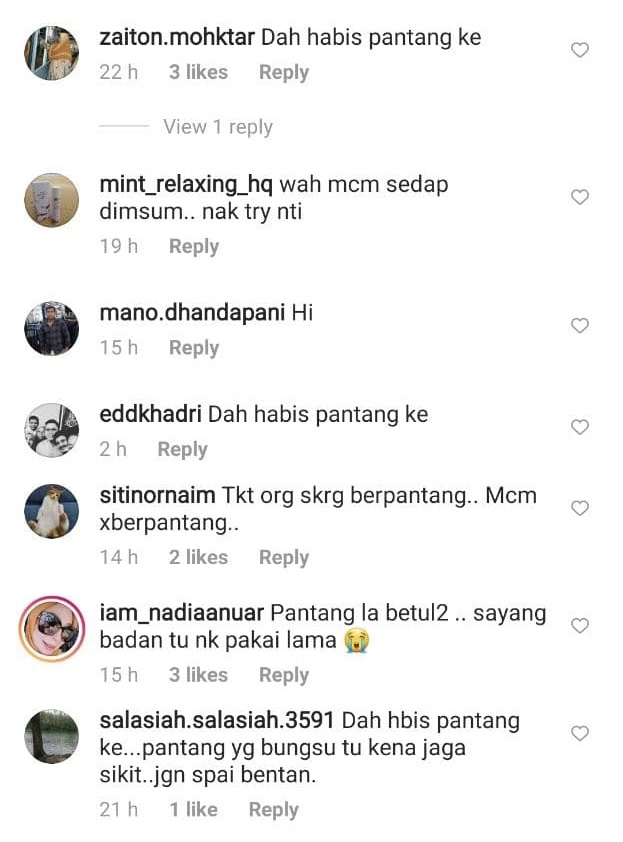
Task: Open mint_relaxing_hq's avatar
Action: point(52,200)
